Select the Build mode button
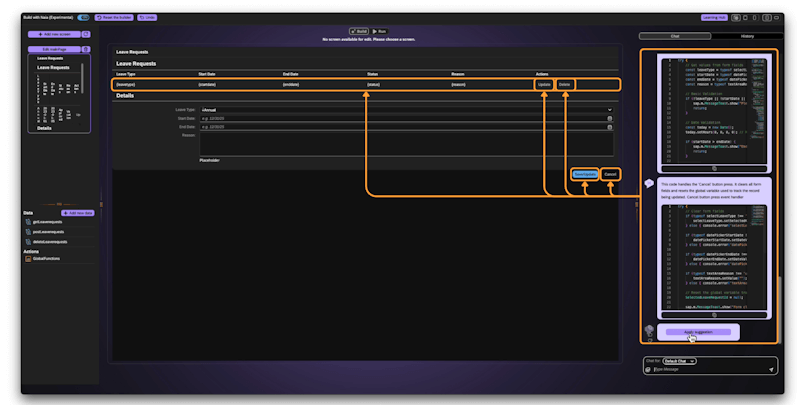Screen dimensions: 800x405 359,32
